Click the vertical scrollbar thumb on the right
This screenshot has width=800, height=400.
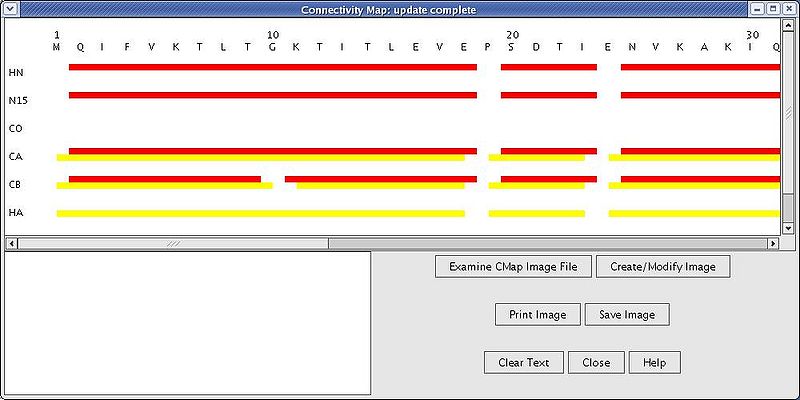tap(788, 210)
